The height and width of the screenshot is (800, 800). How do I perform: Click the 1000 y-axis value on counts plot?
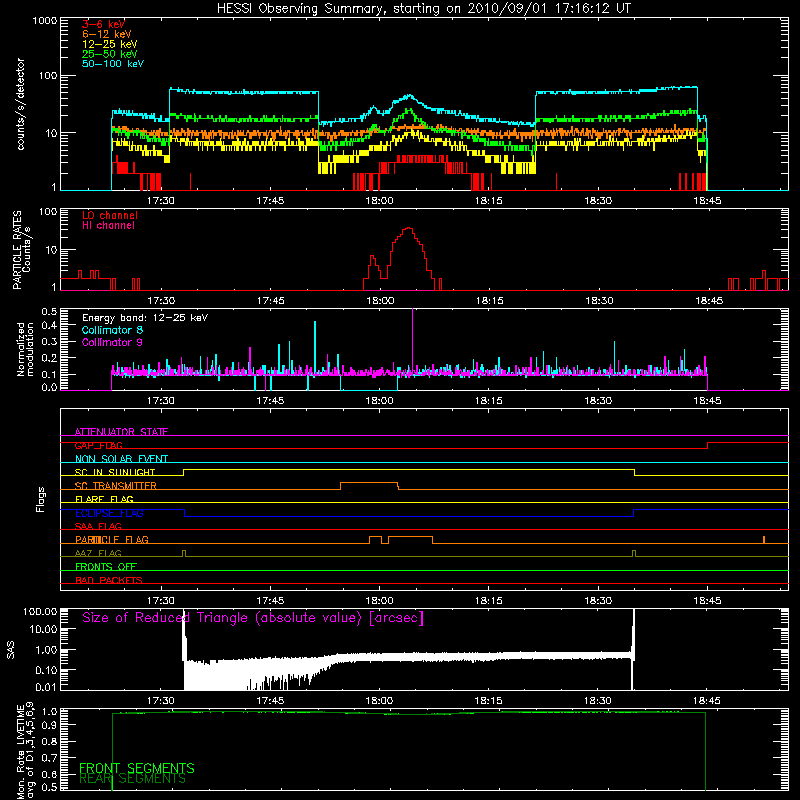point(45,21)
